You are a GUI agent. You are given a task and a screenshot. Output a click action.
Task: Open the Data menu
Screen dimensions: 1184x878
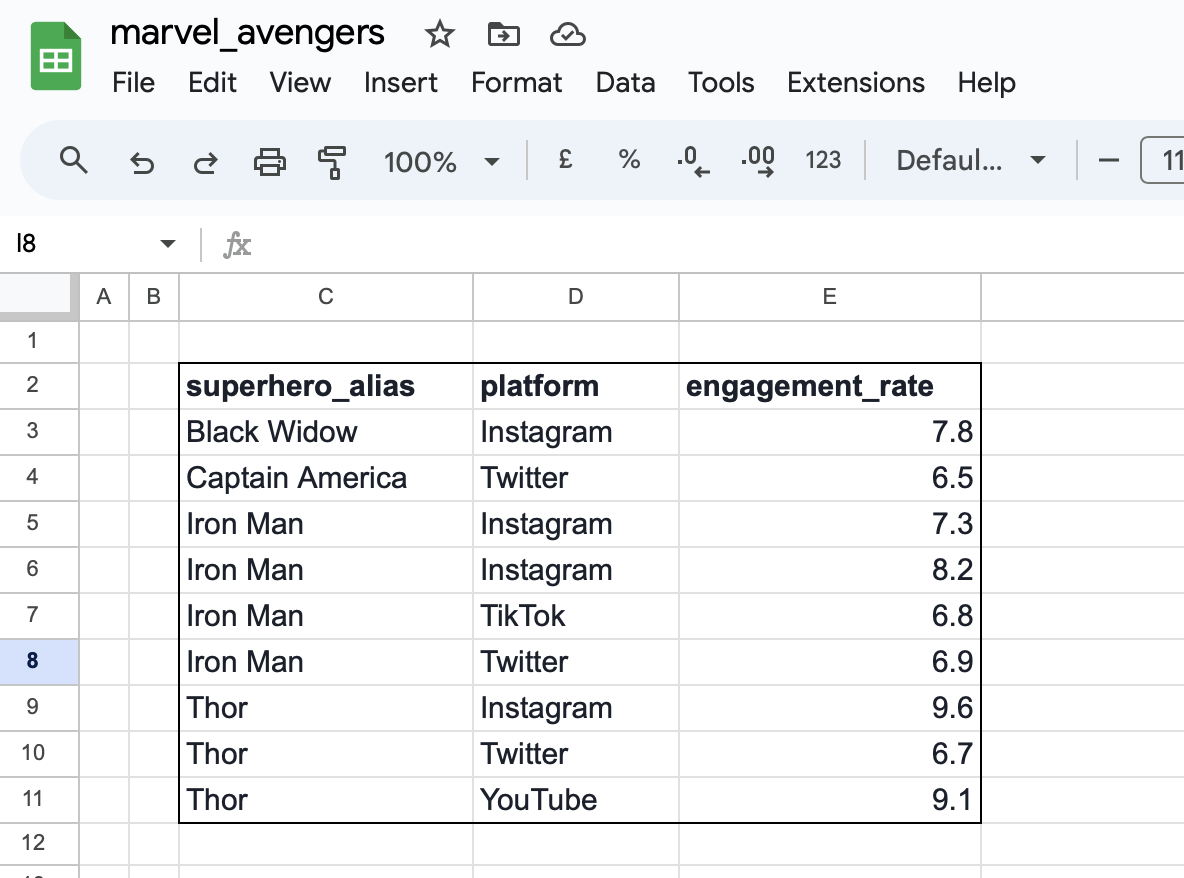625,82
